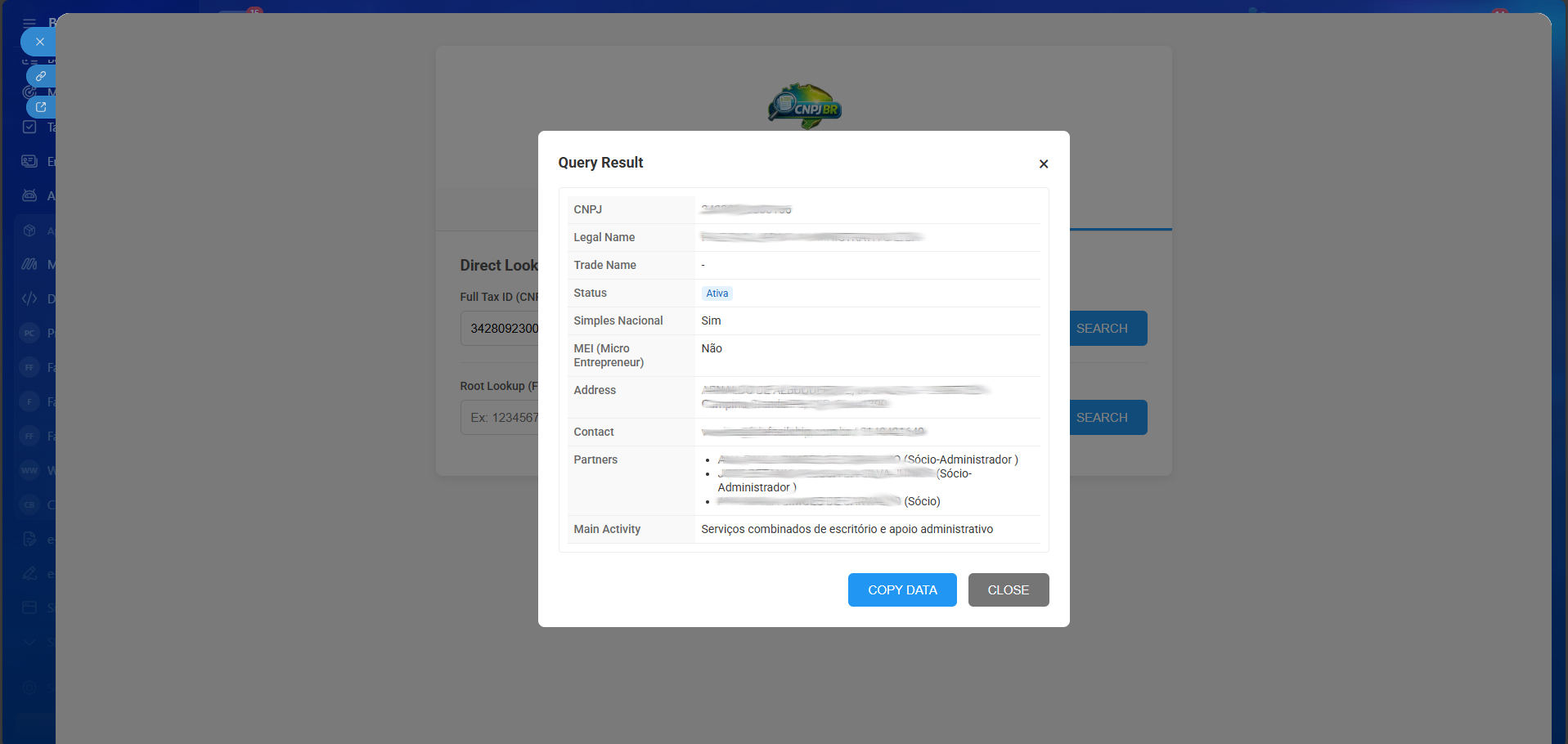The width and height of the screenshot is (1568, 744).
Task: Click the robot icon in the sidebar
Action: coord(29,196)
